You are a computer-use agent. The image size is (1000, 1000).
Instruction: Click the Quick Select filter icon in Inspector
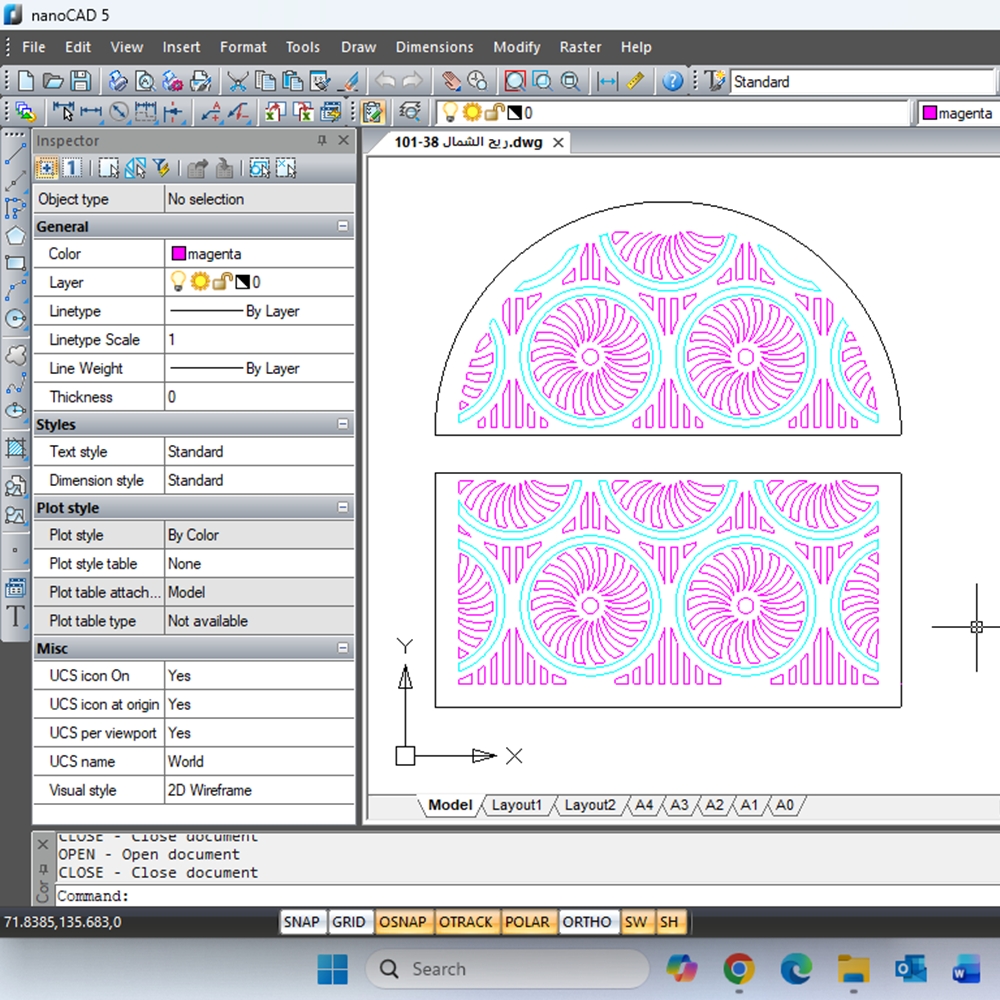[161, 168]
